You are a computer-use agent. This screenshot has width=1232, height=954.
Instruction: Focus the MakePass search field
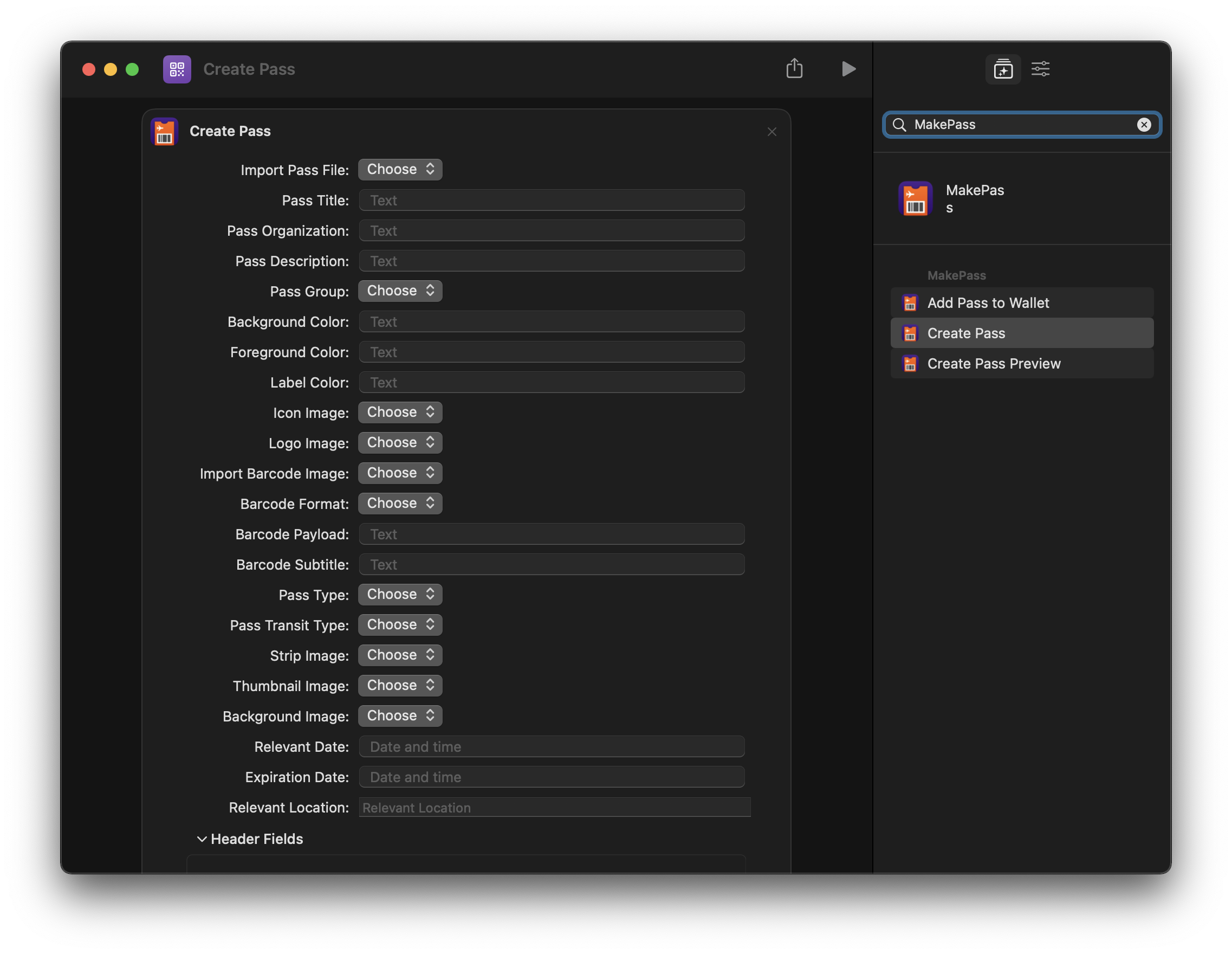(1021, 125)
